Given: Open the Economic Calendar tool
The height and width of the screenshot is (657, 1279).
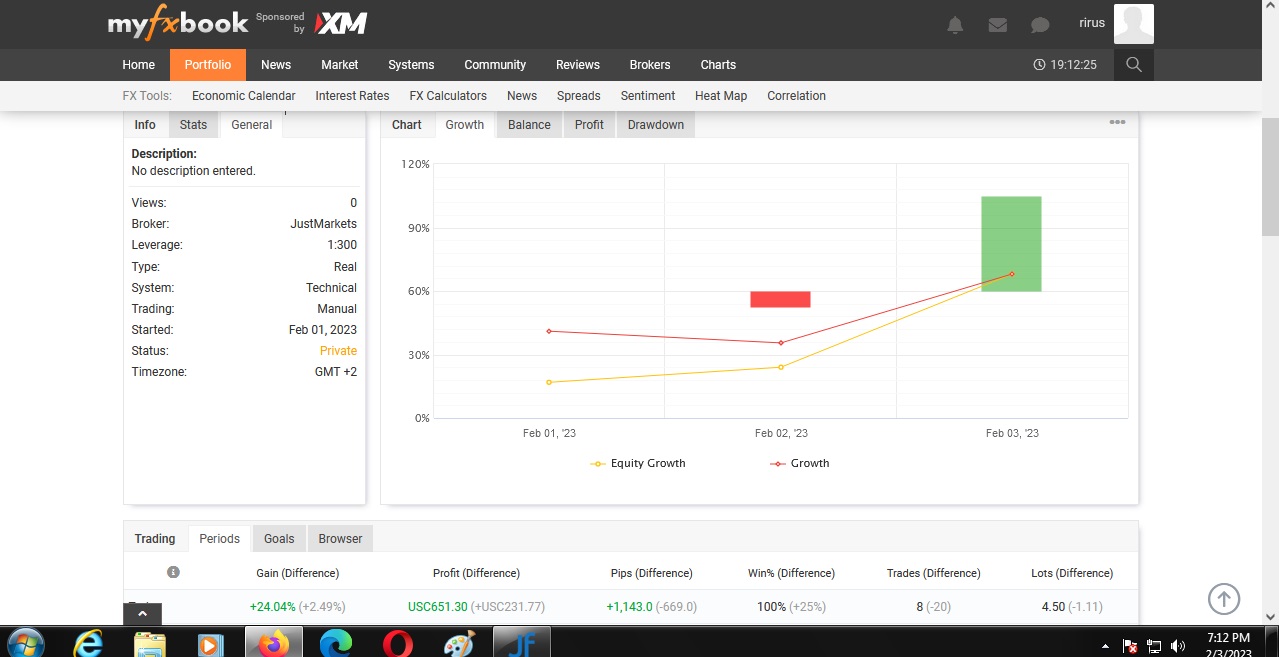Looking at the screenshot, I should coord(244,96).
